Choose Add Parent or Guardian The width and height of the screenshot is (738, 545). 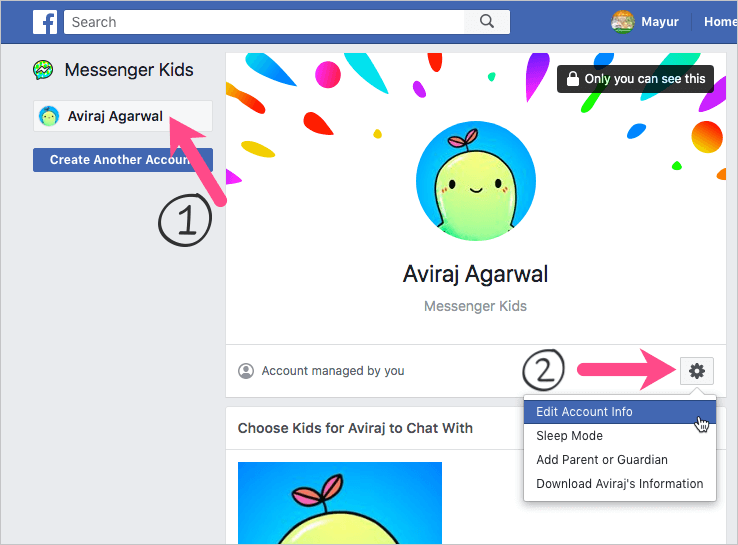point(620,460)
